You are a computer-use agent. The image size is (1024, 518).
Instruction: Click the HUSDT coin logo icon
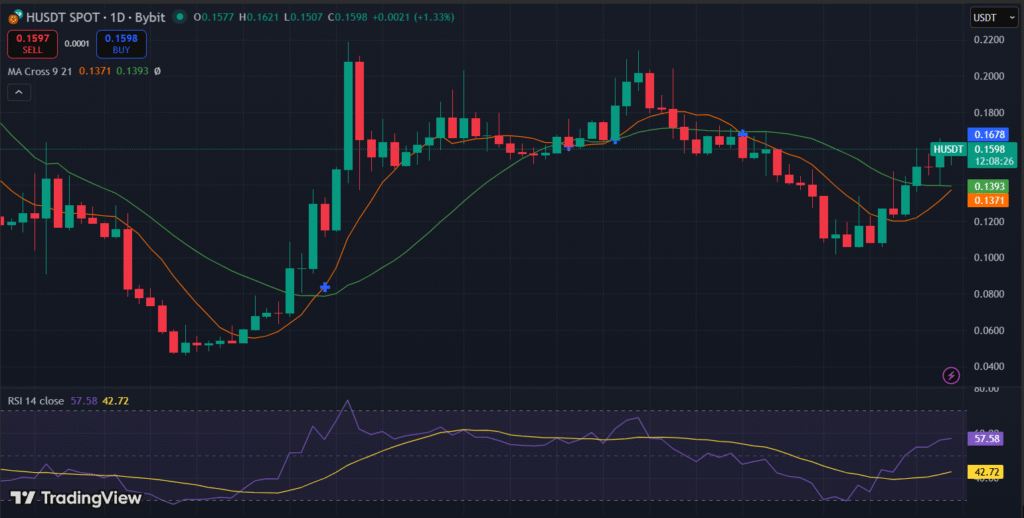(11, 16)
